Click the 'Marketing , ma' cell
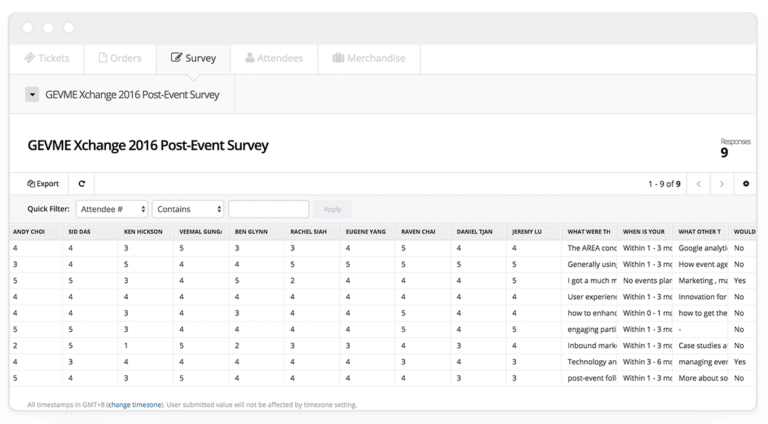Viewport: 768px width, 424px height. coord(702,281)
